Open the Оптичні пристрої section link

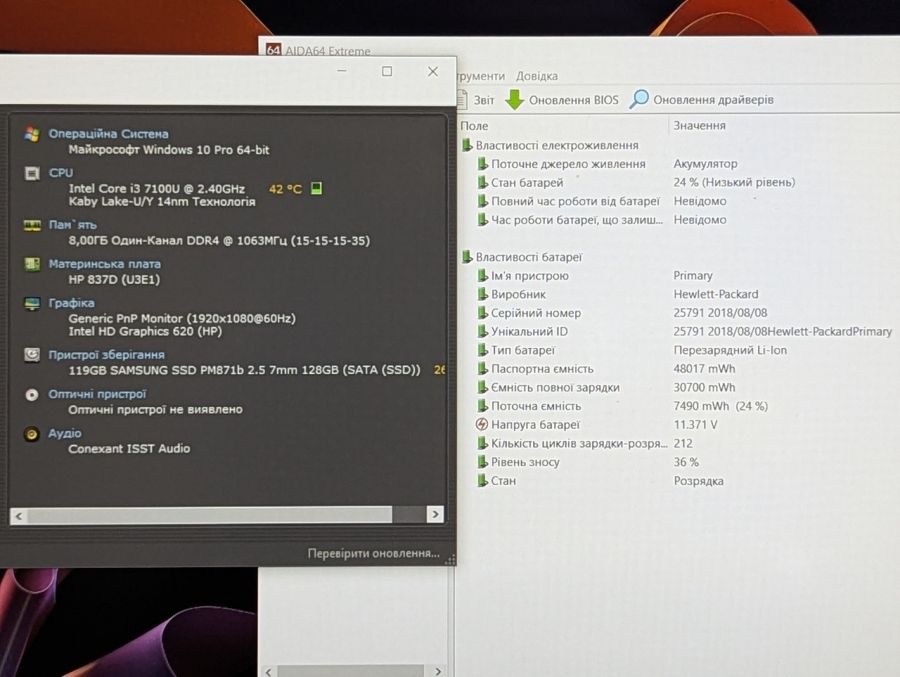pos(98,394)
